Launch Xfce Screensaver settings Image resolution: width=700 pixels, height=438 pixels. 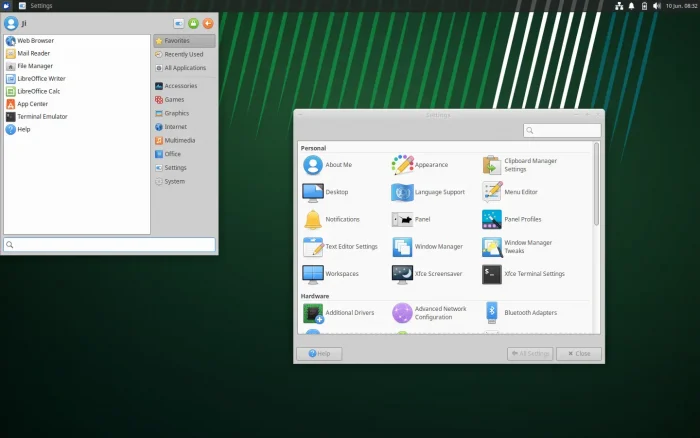point(403,273)
